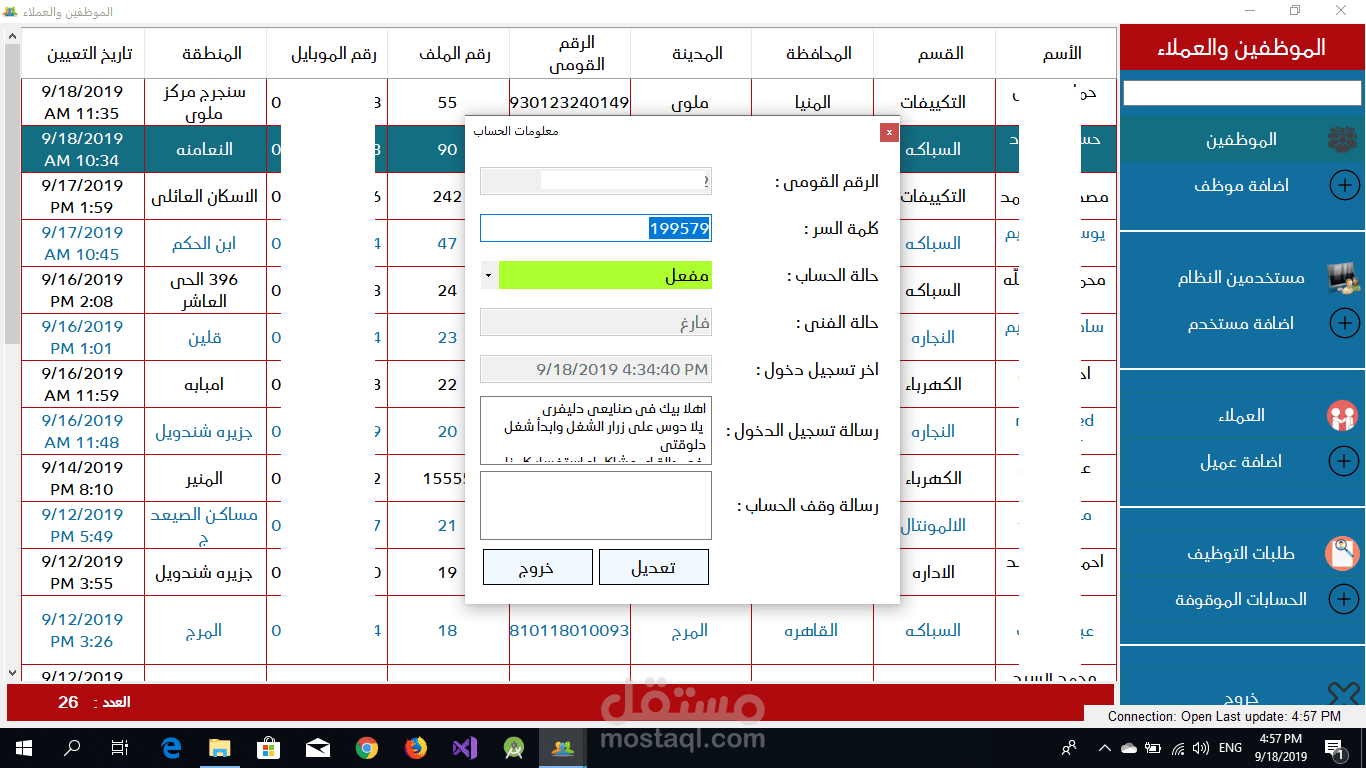Image resolution: width=1366 pixels, height=768 pixels.
Task: Click the Connection: Open status text
Action: 1159,716
